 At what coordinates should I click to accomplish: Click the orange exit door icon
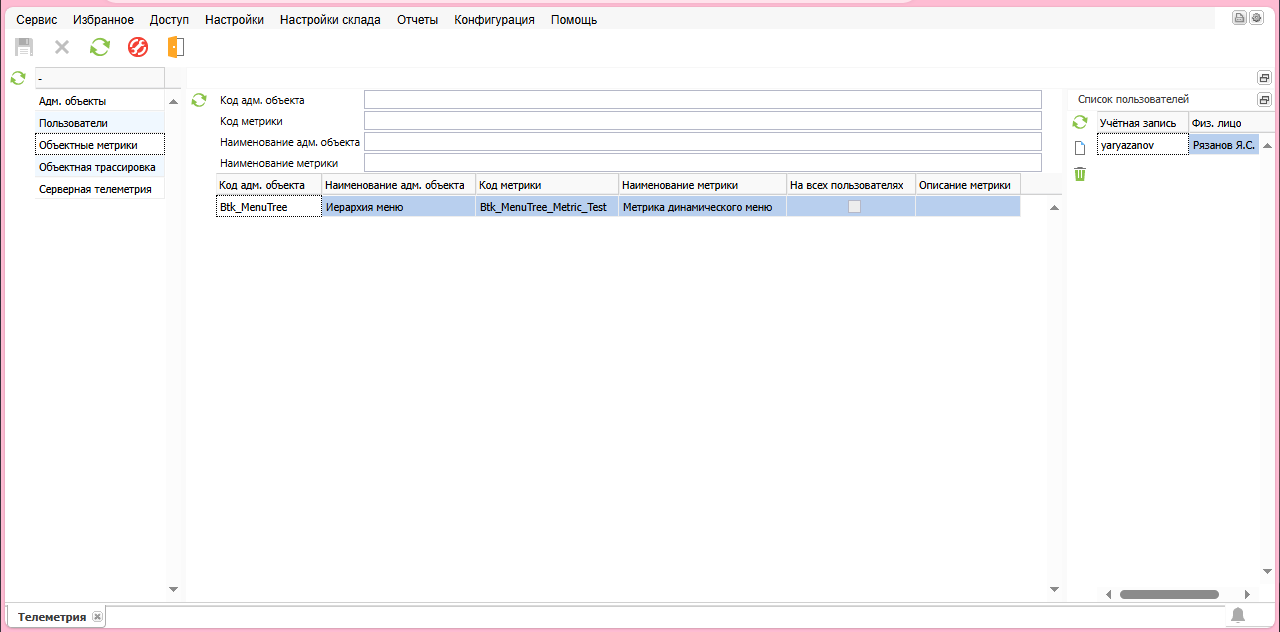click(176, 47)
